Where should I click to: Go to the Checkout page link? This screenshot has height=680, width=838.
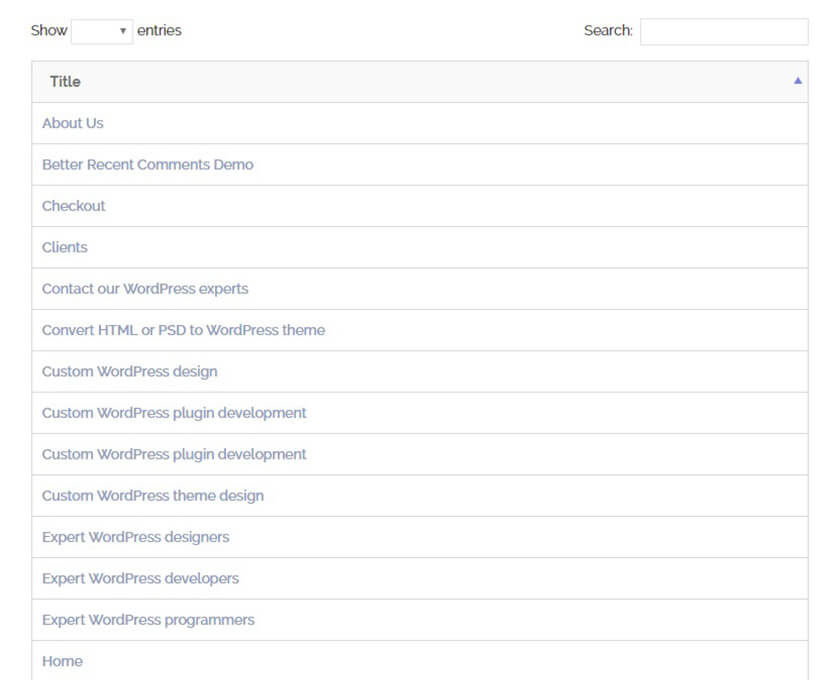tap(74, 206)
